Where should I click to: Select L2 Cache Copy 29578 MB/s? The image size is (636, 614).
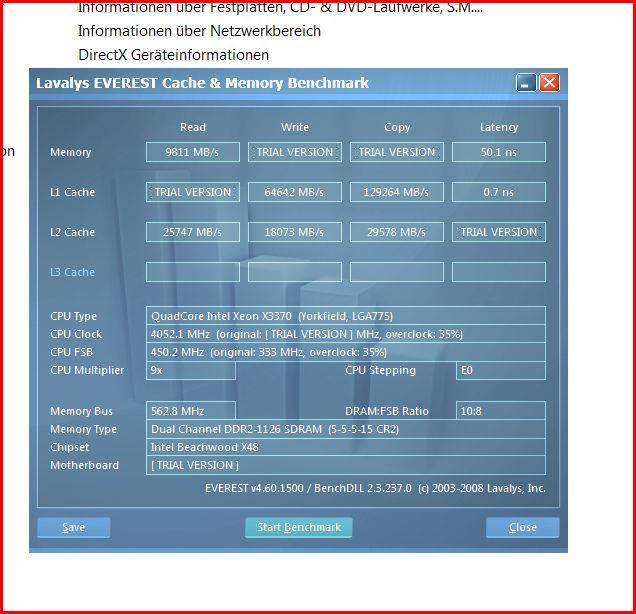[x=397, y=232]
